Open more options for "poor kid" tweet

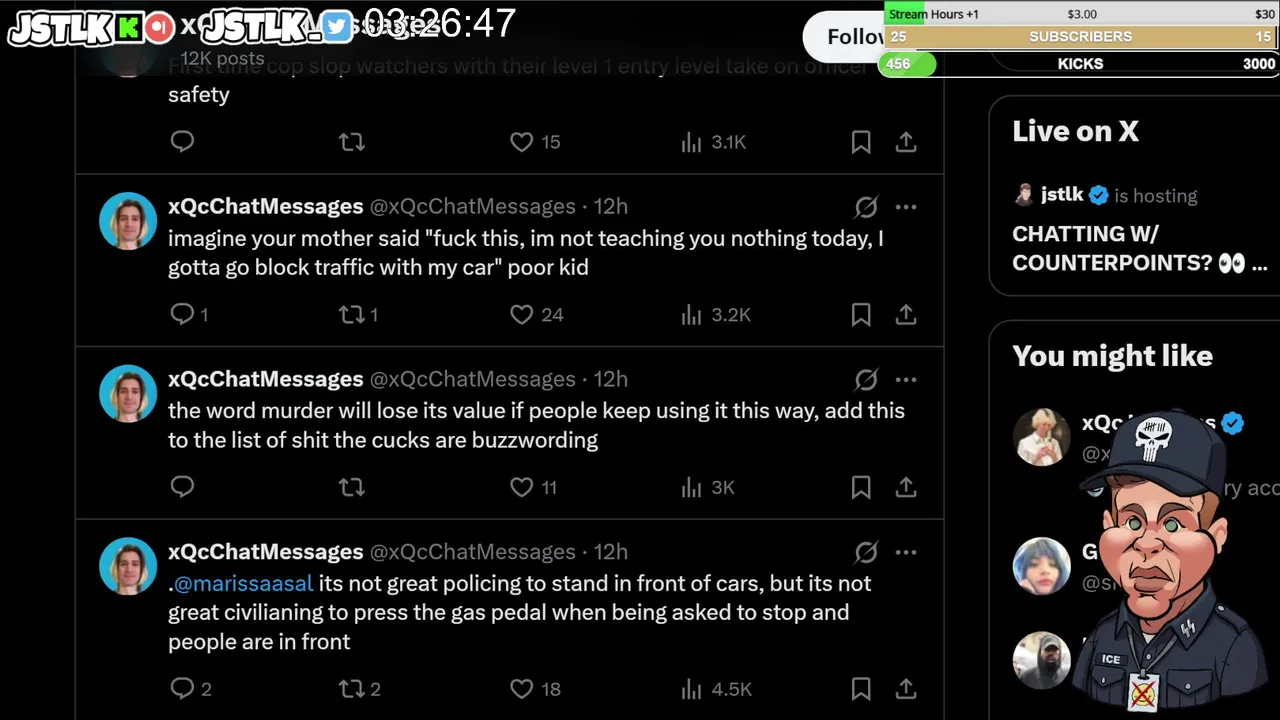coord(906,207)
